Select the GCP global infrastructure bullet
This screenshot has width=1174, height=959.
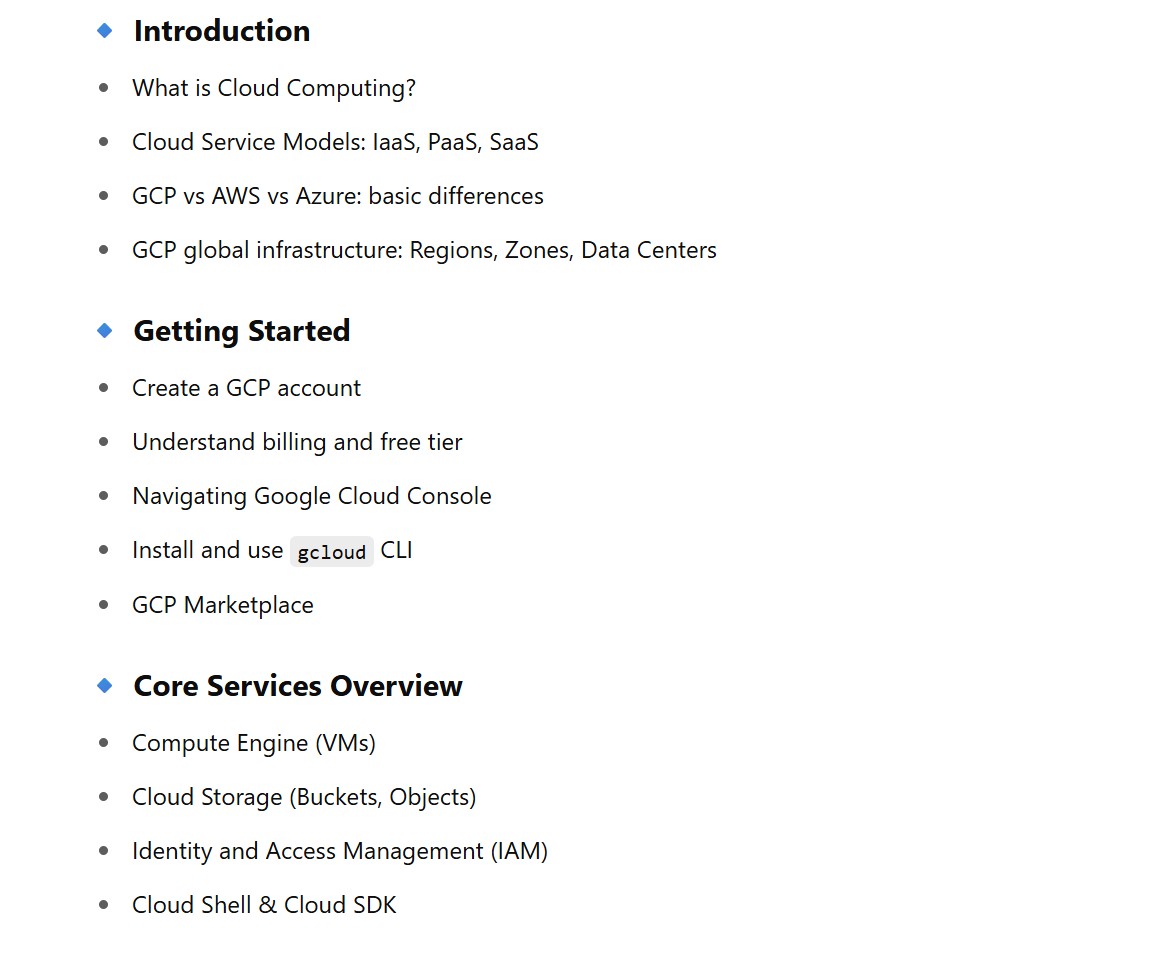click(x=423, y=250)
